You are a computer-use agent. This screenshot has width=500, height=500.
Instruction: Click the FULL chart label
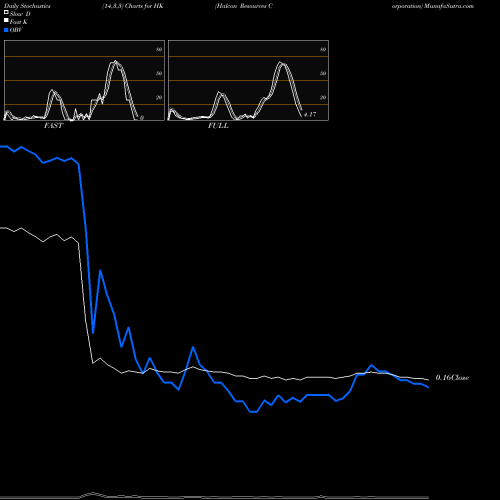[218, 126]
